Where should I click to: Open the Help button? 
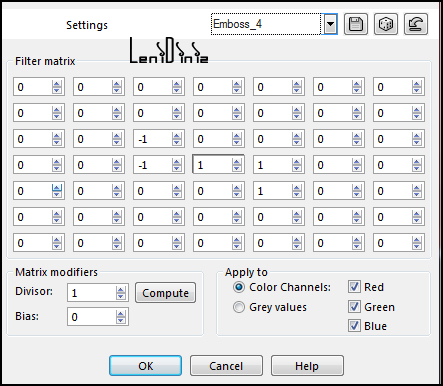[x=307, y=366]
